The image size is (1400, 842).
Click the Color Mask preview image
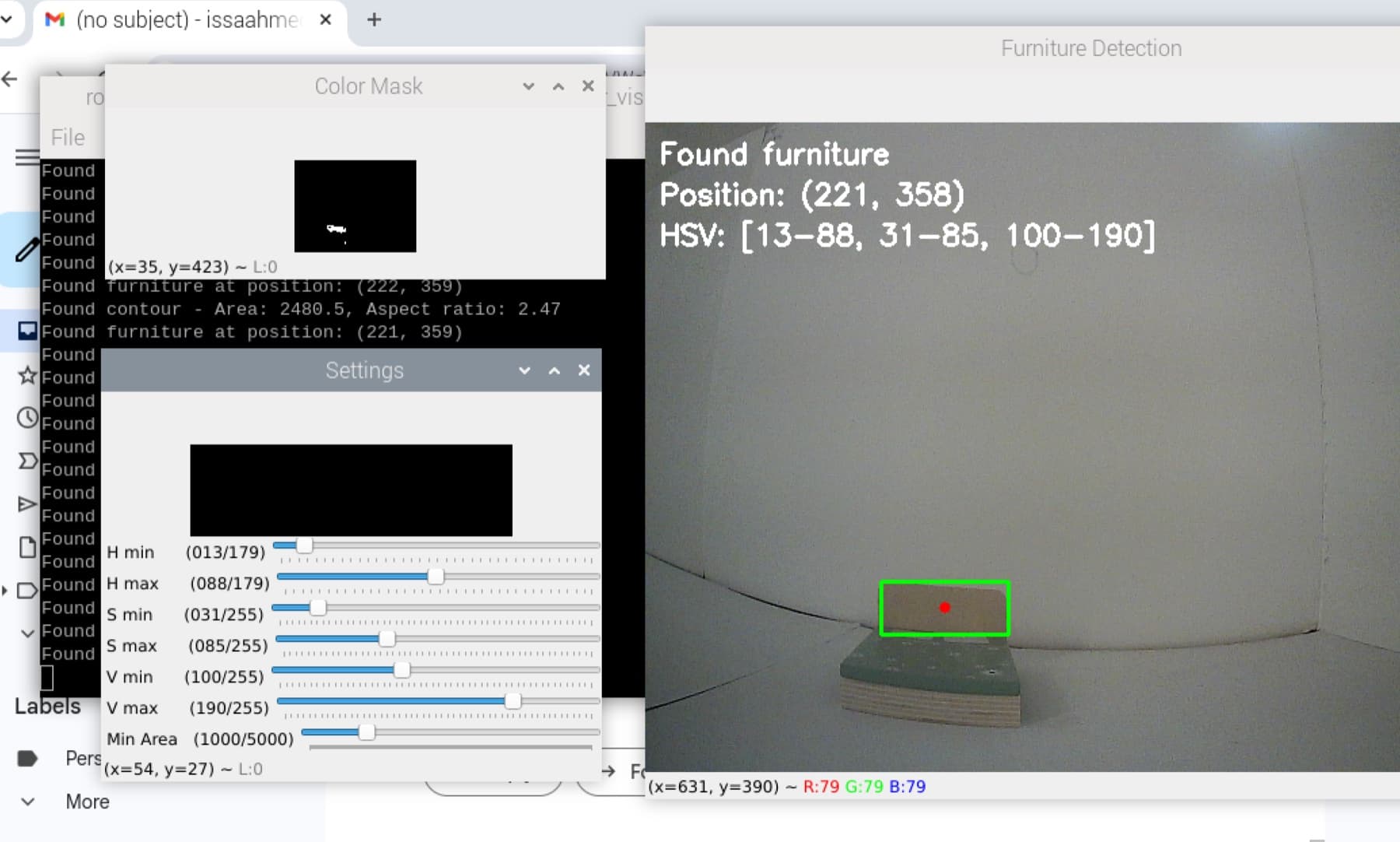[x=355, y=206]
